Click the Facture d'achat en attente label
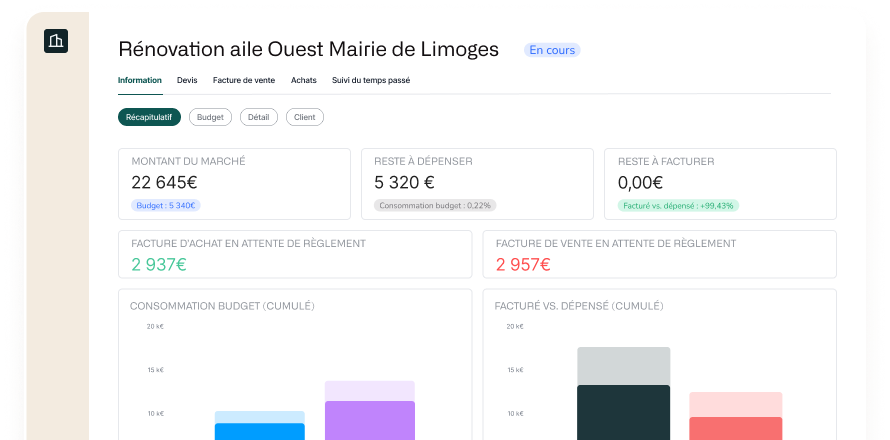This screenshot has height=440, width=890. (248, 244)
